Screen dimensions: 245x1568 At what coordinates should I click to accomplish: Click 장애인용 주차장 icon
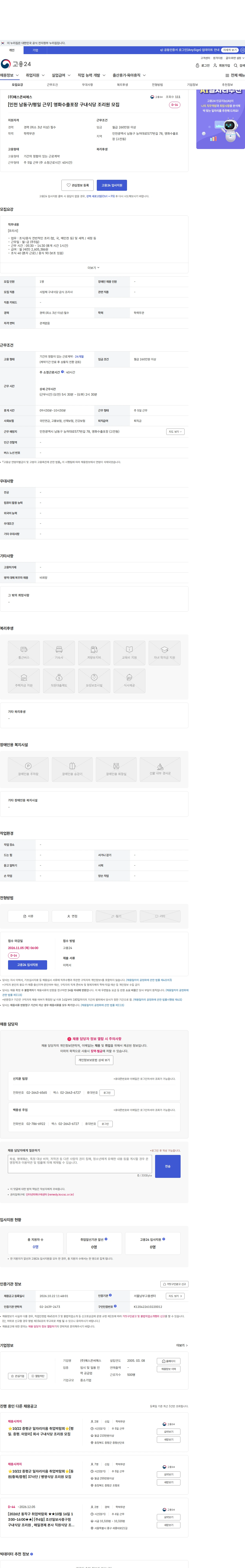click(x=28, y=769)
